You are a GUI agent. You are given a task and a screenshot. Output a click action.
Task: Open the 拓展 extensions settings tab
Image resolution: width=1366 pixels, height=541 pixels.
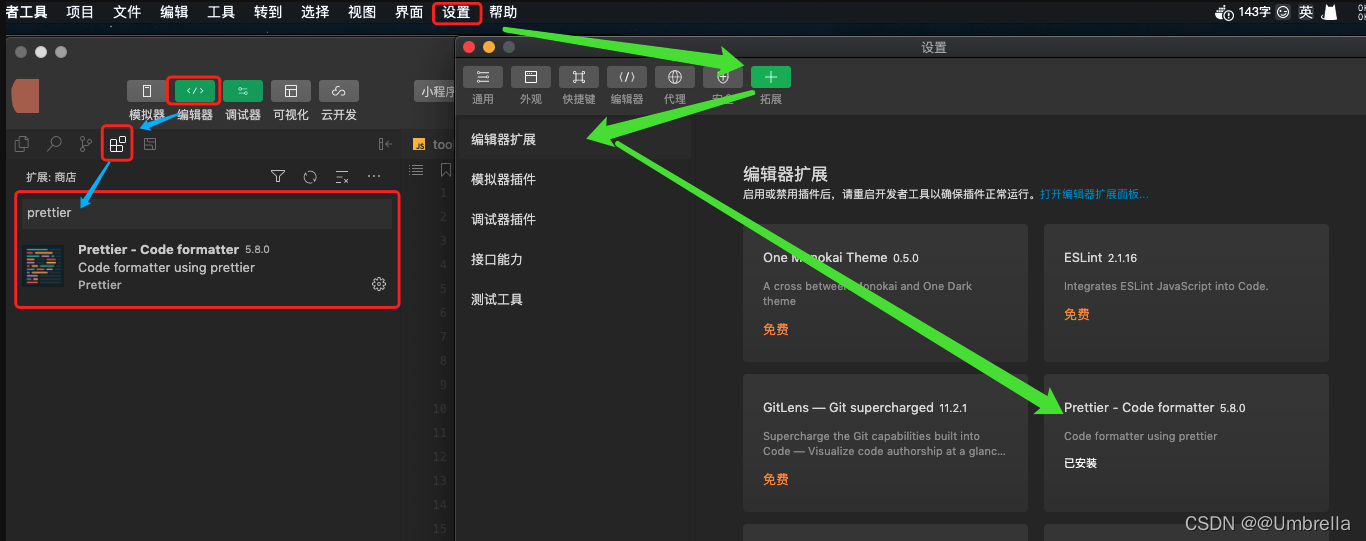click(x=771, y=77)
